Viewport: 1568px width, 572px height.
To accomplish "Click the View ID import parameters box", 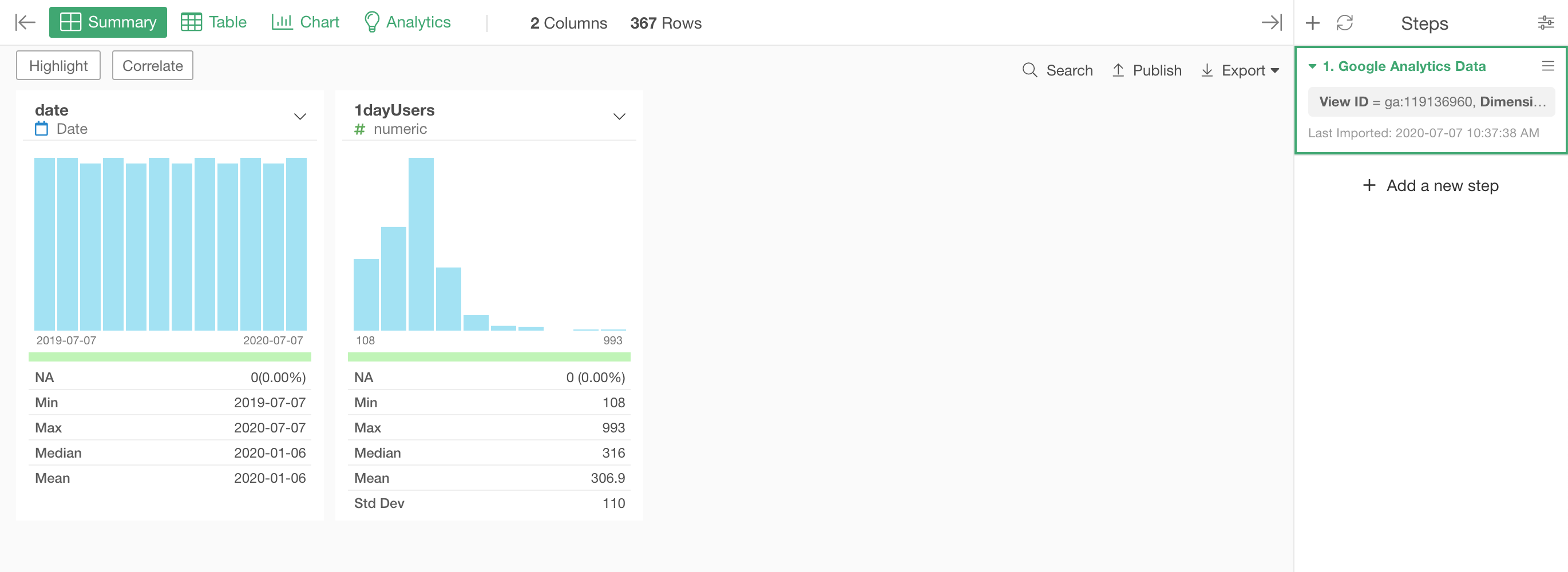I will [x=1431, y=102].
